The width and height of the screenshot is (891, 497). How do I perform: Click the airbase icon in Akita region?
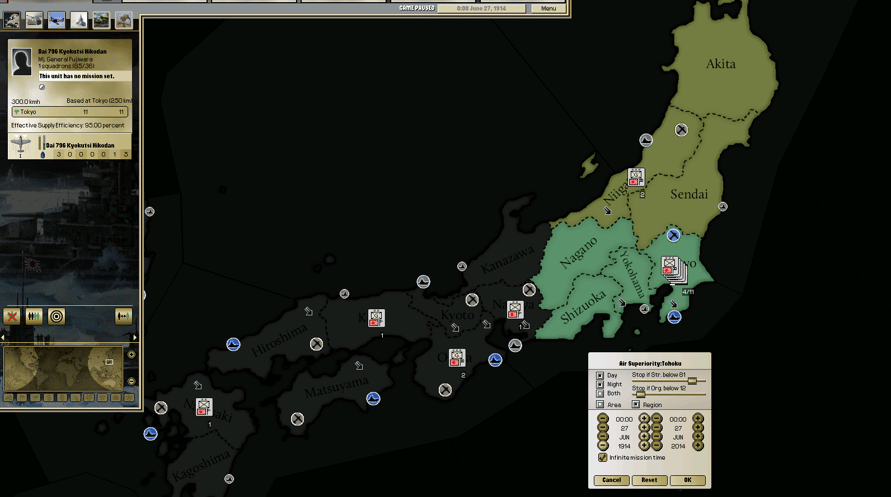(x=681, y=130)
